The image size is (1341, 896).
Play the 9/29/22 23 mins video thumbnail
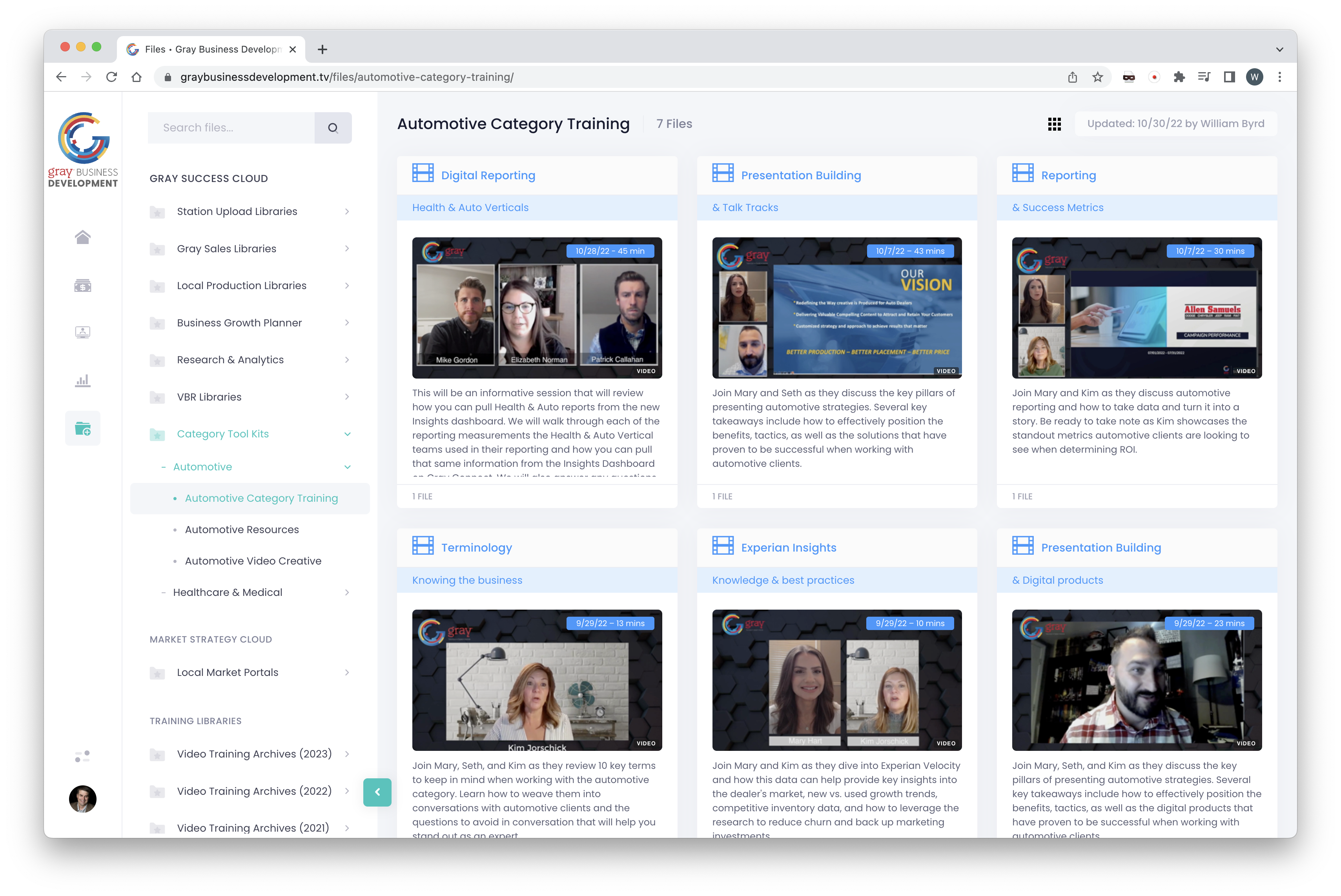click(x=1137, y=680)
